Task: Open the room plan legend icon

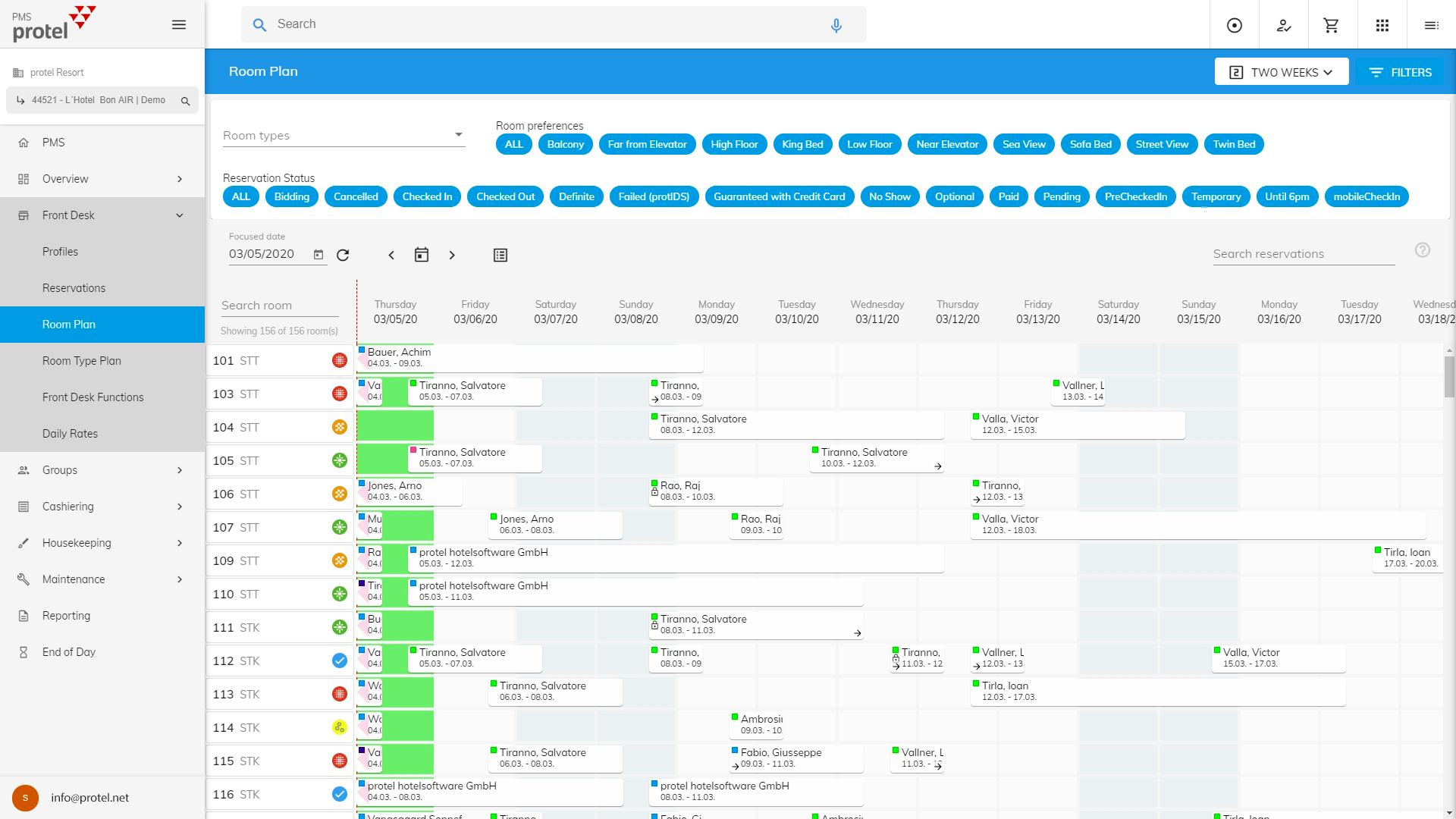Action: click(500, 256)
